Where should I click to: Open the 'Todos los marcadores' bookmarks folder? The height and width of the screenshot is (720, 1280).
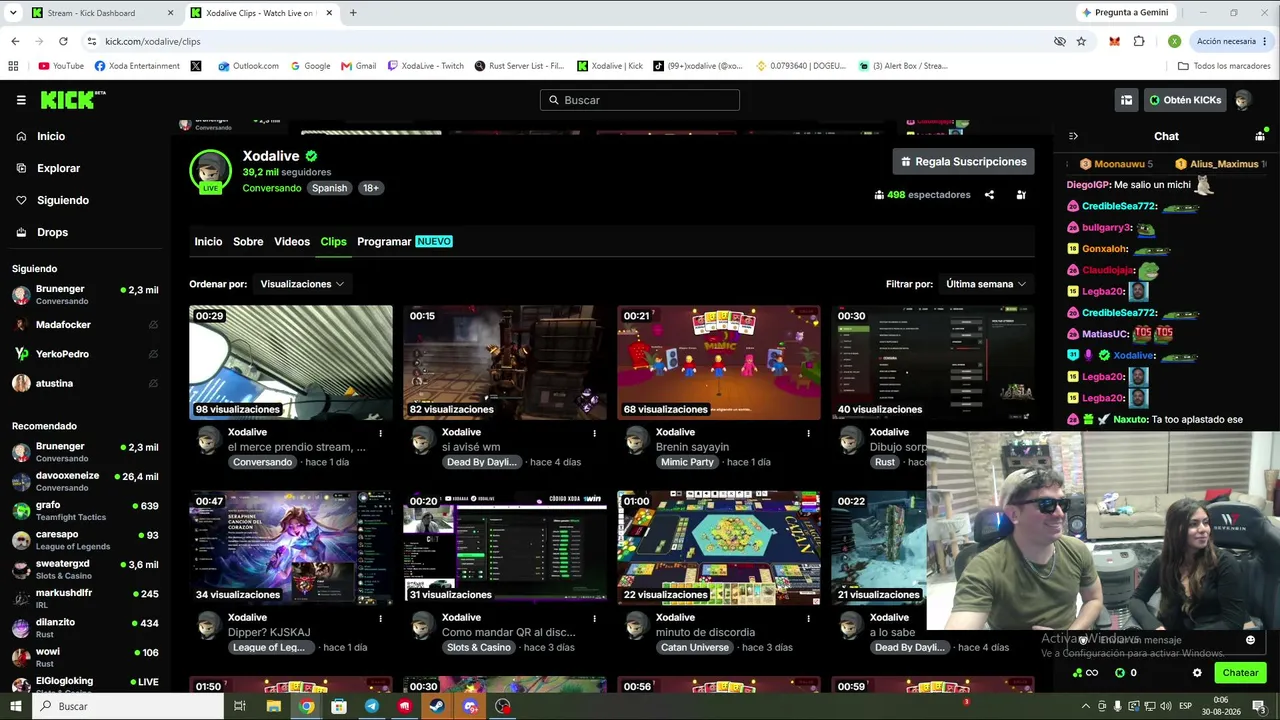pyautogui.click(x=1225, y=66)
